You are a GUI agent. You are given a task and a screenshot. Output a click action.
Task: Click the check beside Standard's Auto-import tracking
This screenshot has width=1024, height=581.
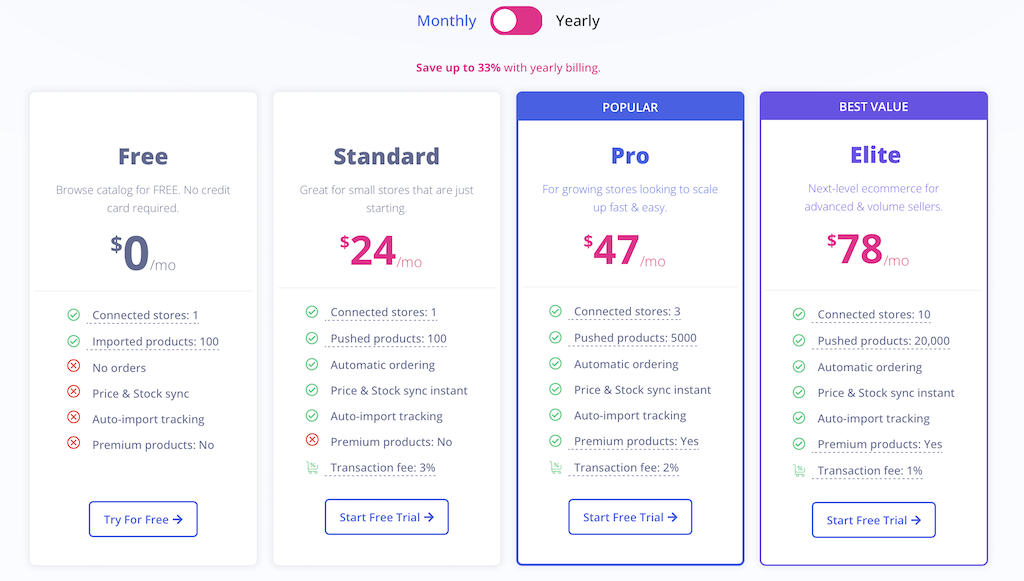(313, 416)
